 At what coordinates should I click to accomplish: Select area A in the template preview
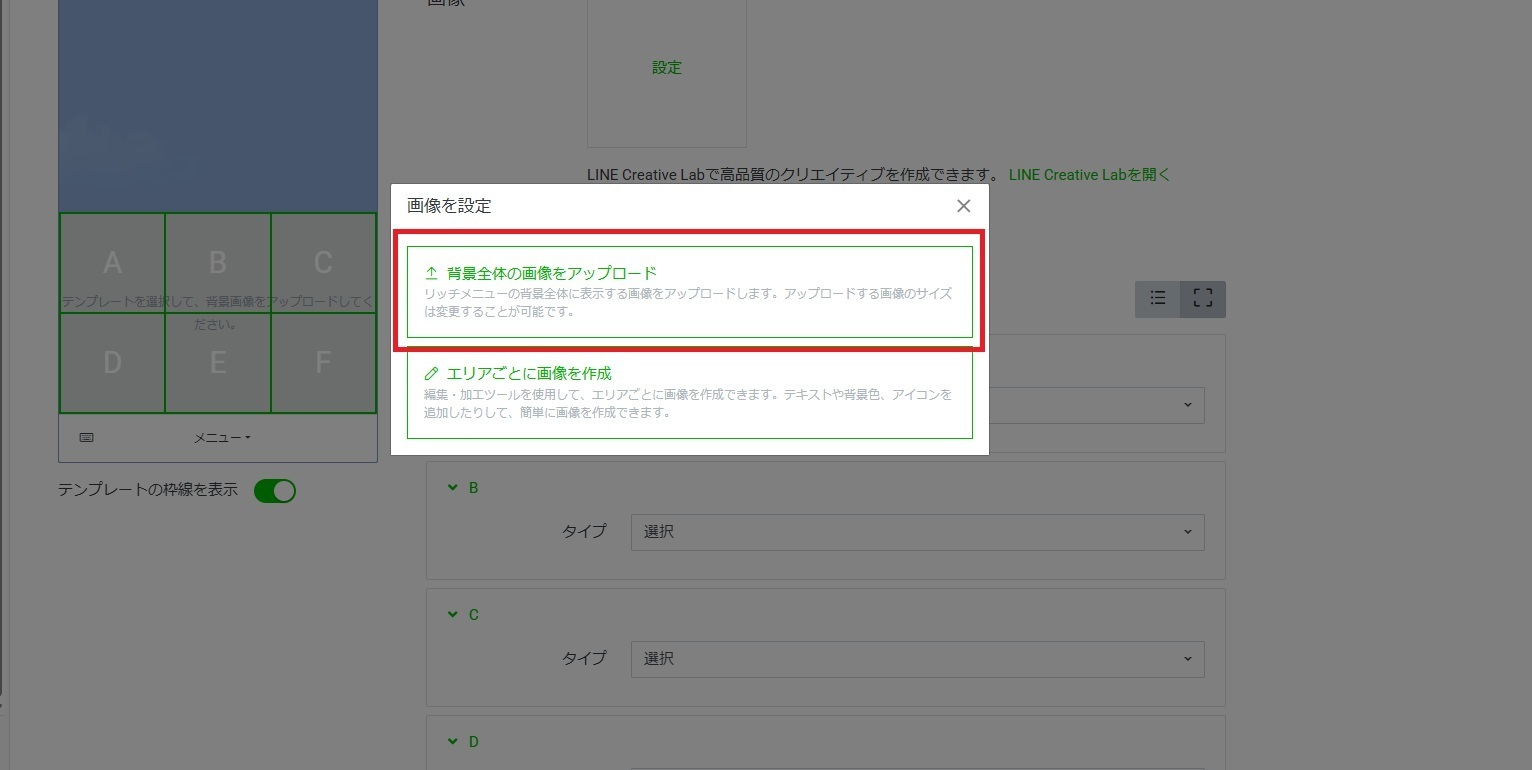point(112,263)
